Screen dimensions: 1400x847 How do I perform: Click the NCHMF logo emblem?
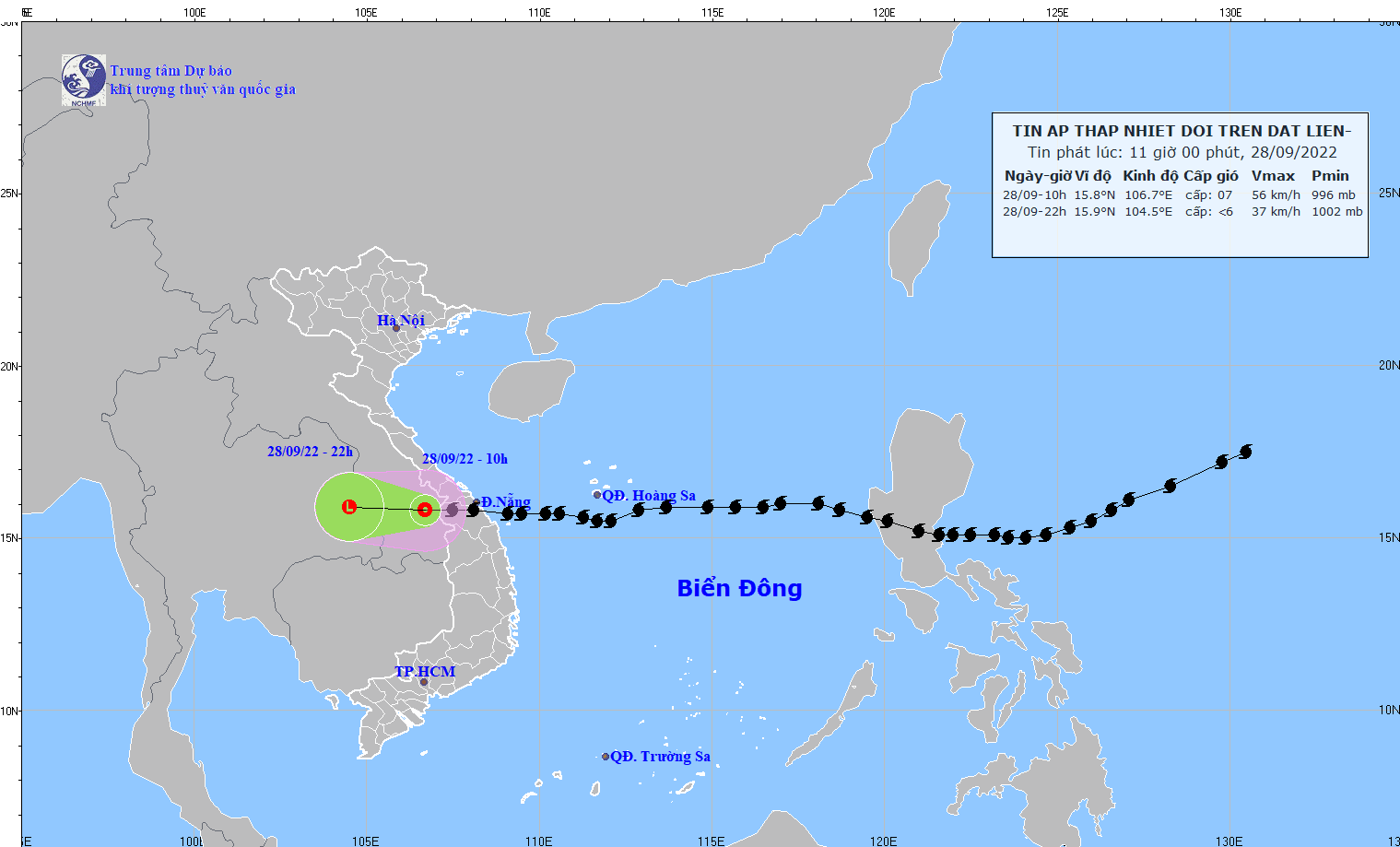coord(84,80)
